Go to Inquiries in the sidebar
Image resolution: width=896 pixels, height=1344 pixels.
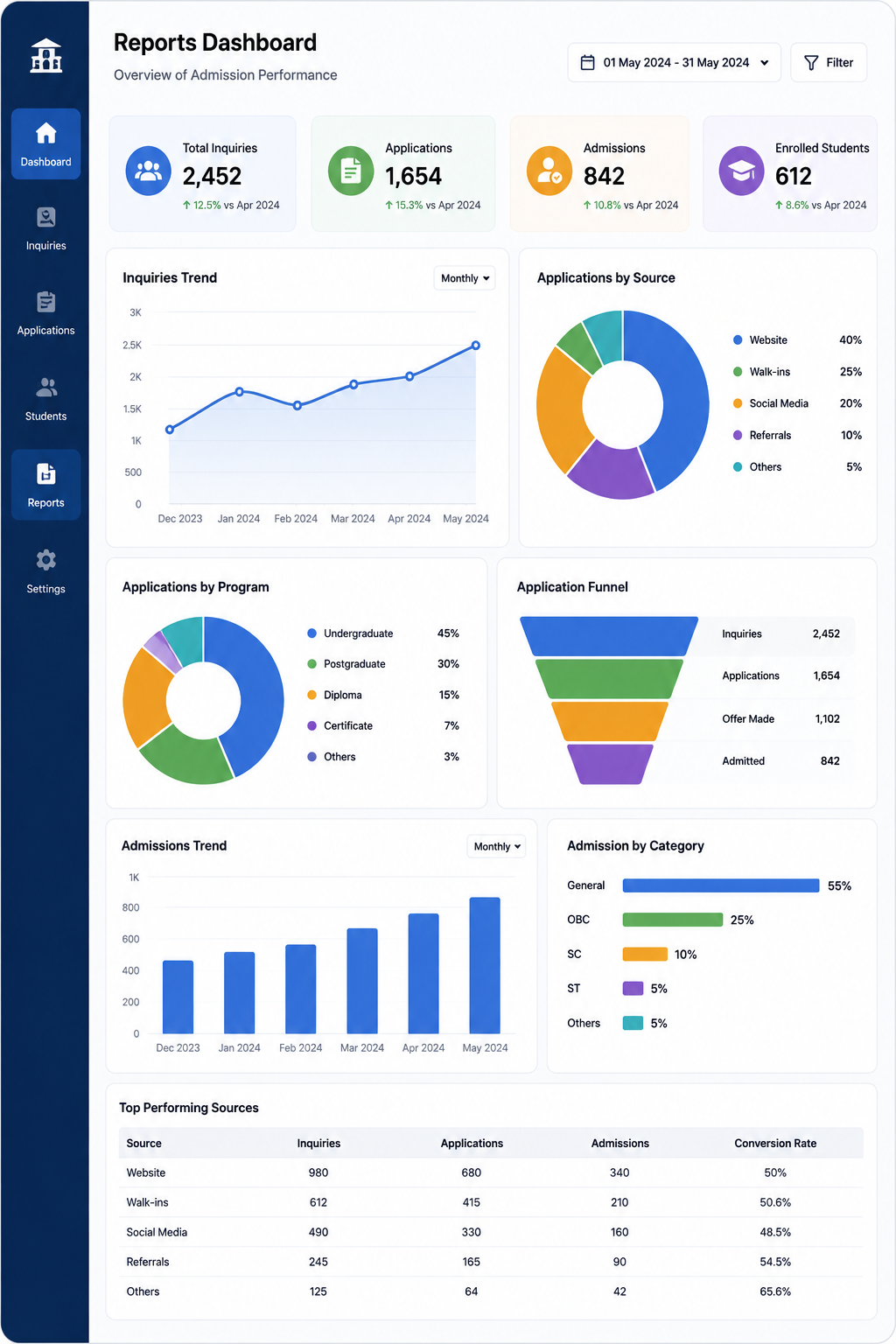(45, 228)
